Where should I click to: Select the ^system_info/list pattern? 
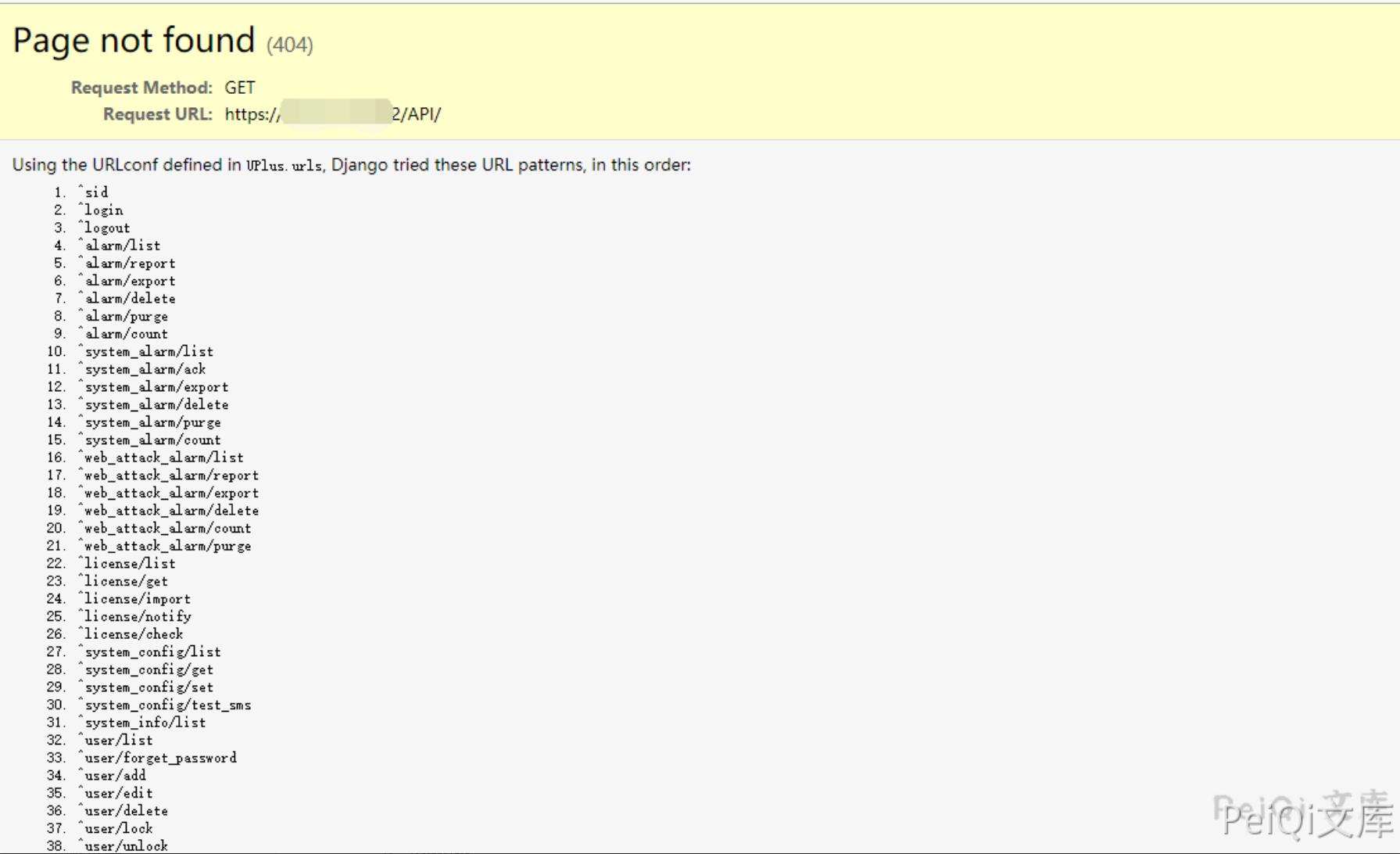click(142, 723)
